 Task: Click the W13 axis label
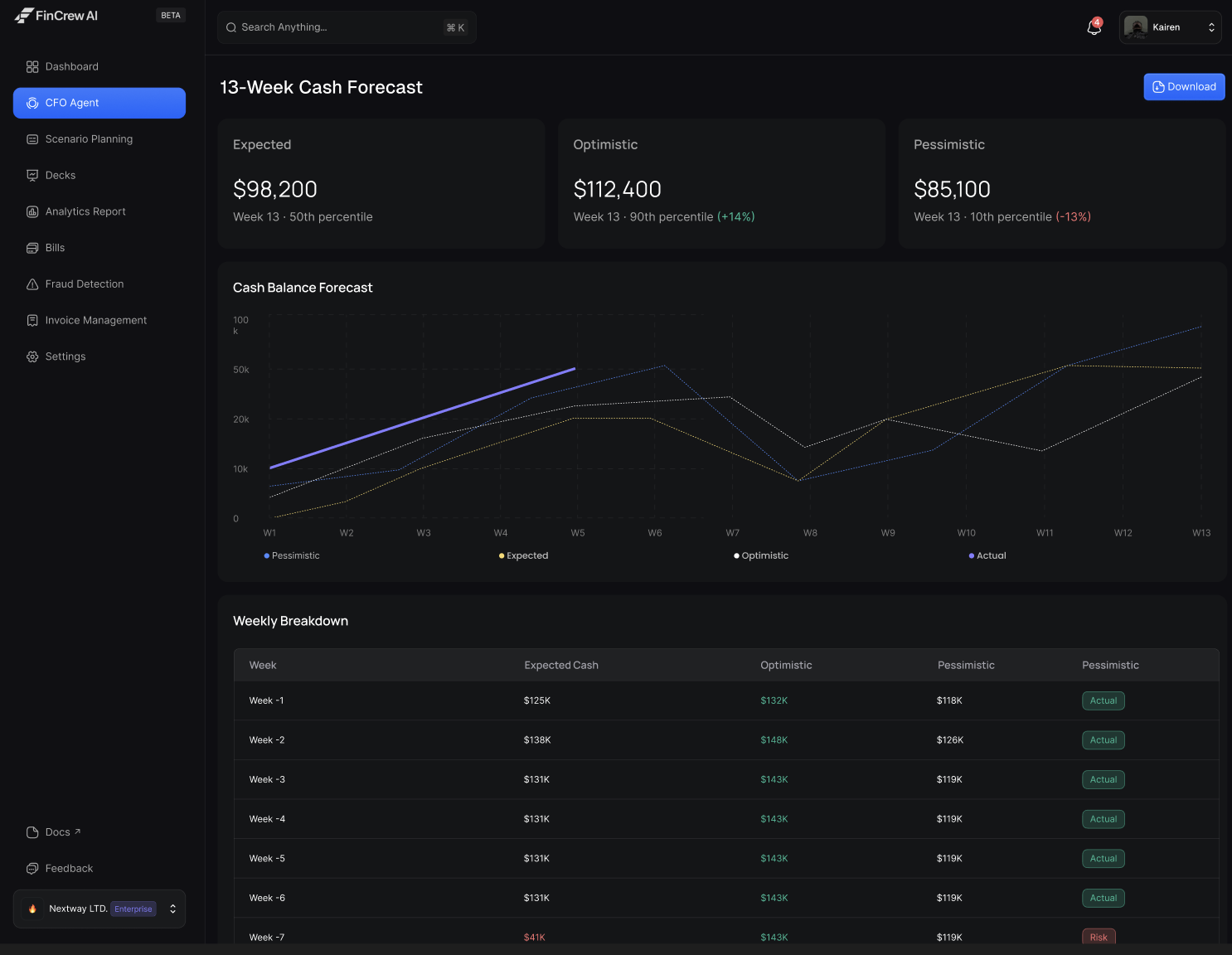[x=1201, y=533]
